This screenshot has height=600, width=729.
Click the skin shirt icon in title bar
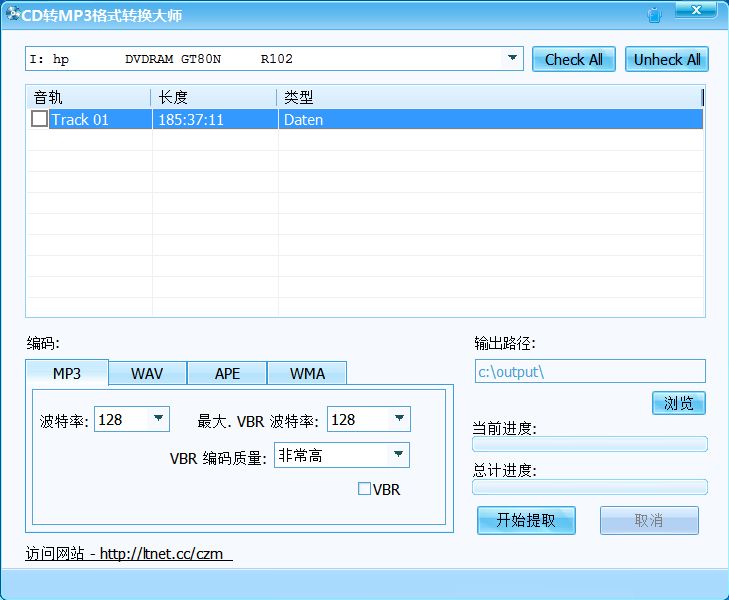click(x=654, y=15)
